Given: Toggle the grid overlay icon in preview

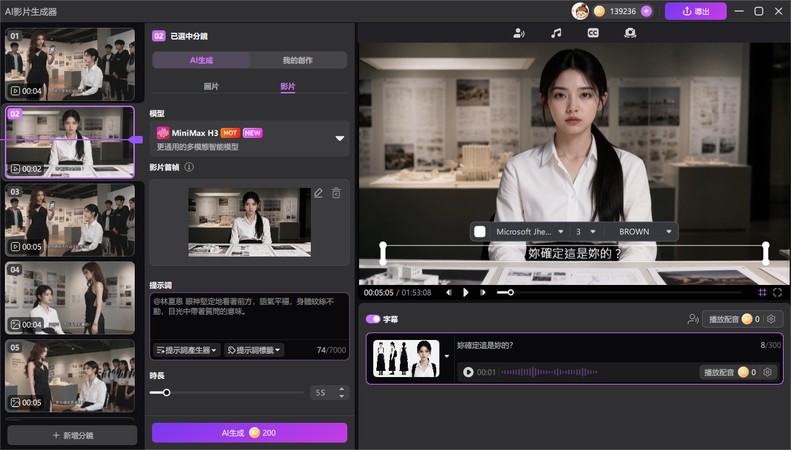Looking at the screenshot, I should click(x=762, y=293).
